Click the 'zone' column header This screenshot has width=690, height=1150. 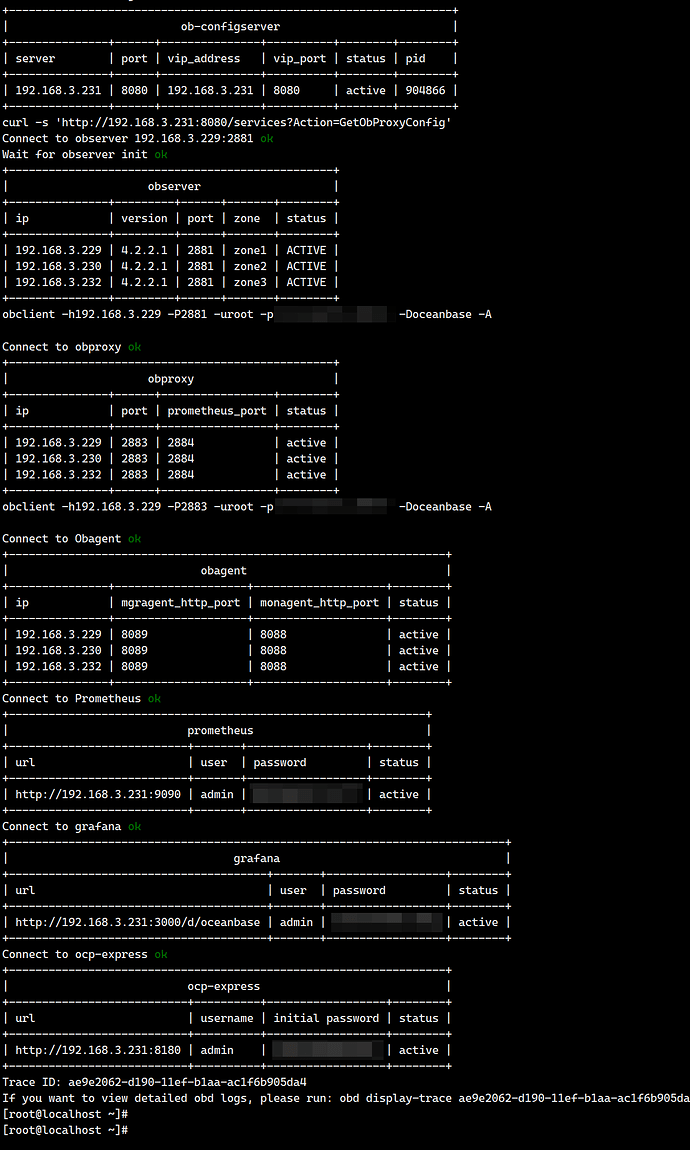pyautogui.click(x=246, y=218)
